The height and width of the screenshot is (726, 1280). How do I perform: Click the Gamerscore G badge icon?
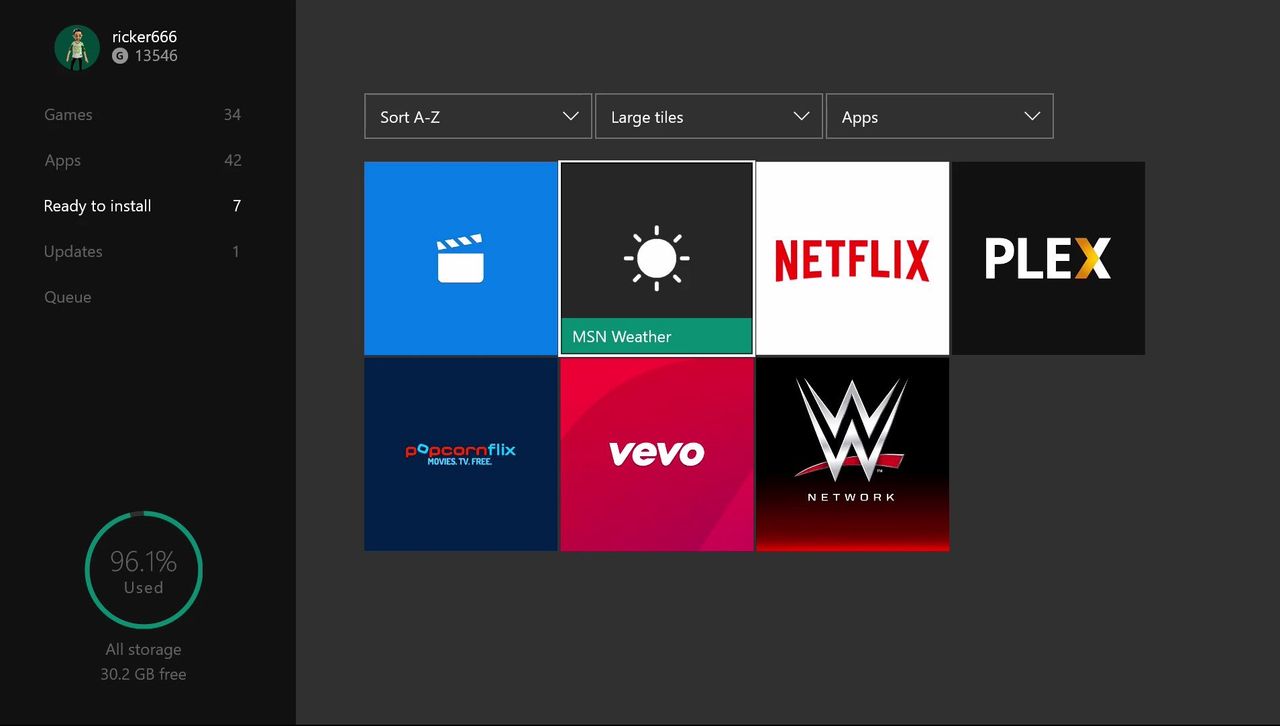click(120, 56)
